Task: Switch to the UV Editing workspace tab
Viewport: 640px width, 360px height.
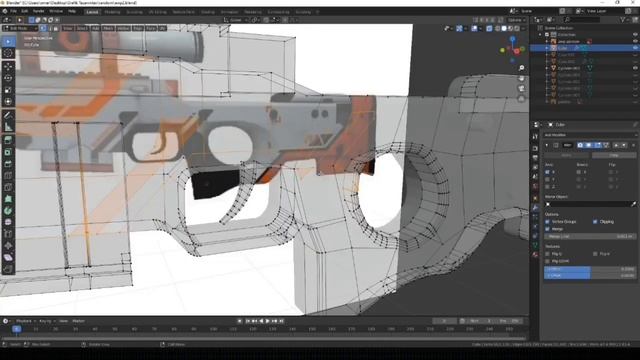Action: [158, 12]
